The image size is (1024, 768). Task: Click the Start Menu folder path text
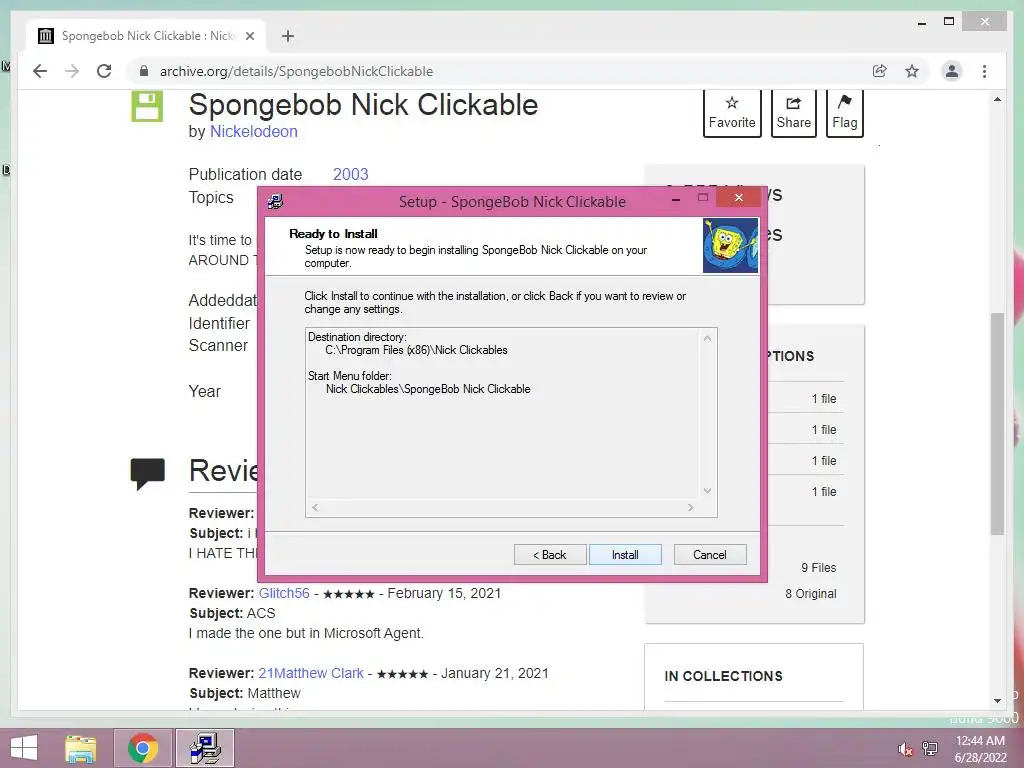click(x=428, y=389)
